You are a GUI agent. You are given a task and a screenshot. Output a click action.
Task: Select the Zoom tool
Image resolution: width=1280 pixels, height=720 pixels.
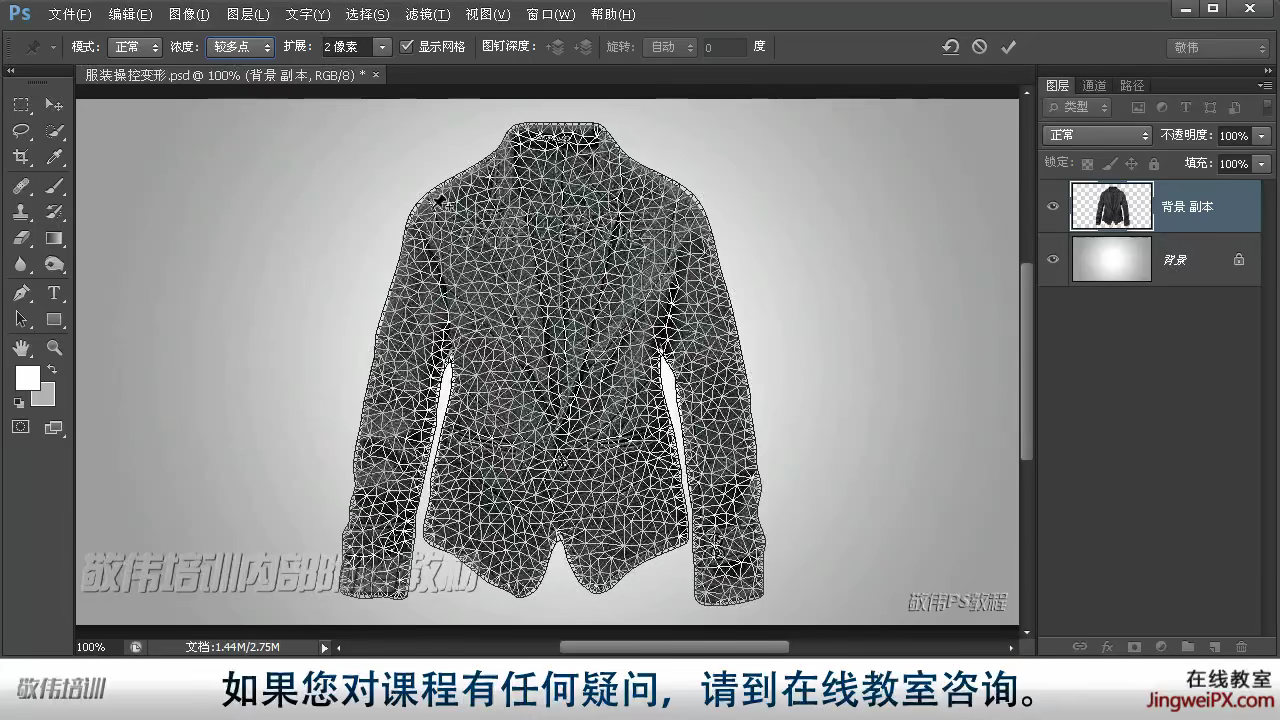click(x=54, y=348)
